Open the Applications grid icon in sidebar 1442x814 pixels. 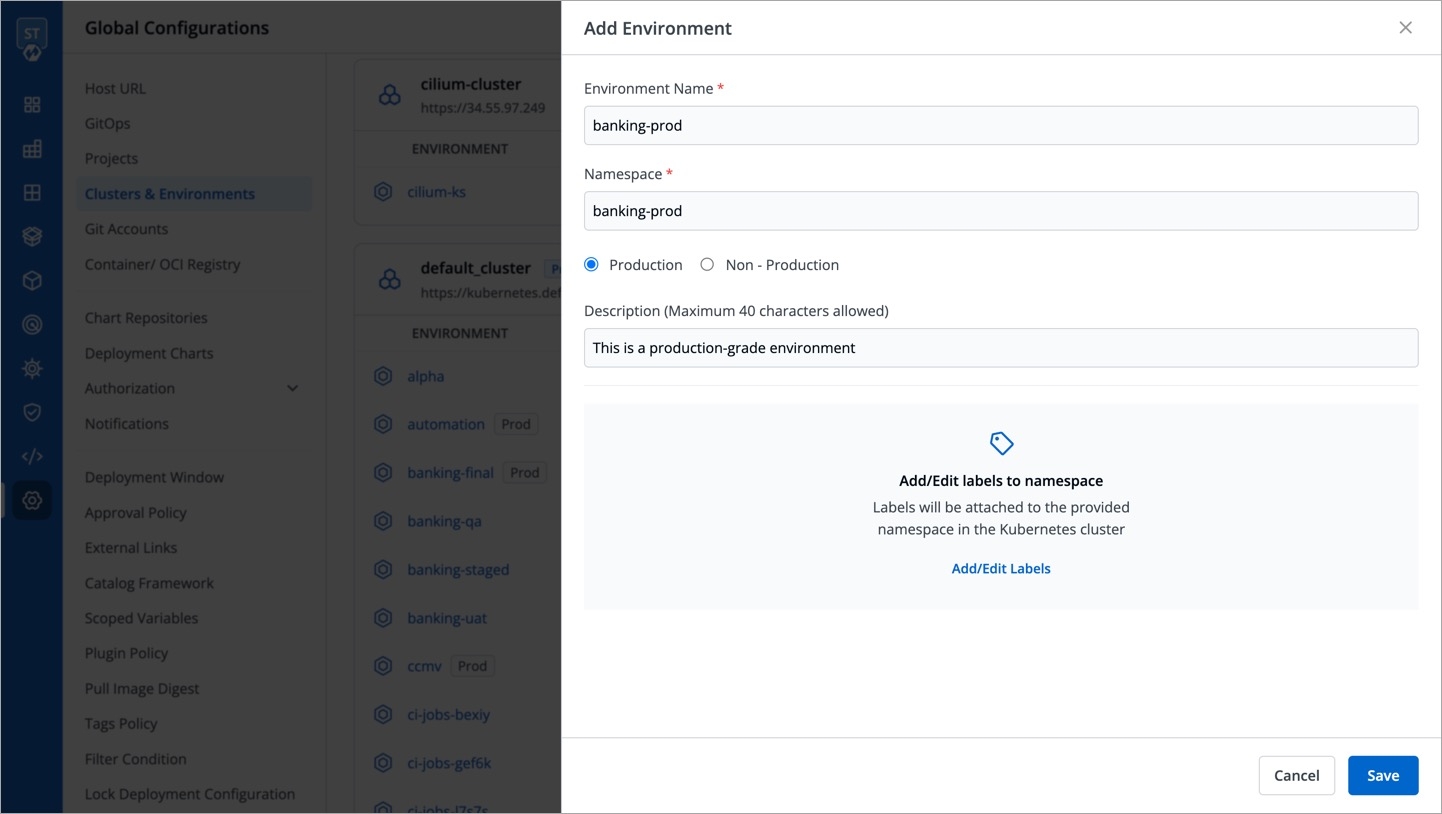pyautogui.click(x=32, y=104)
